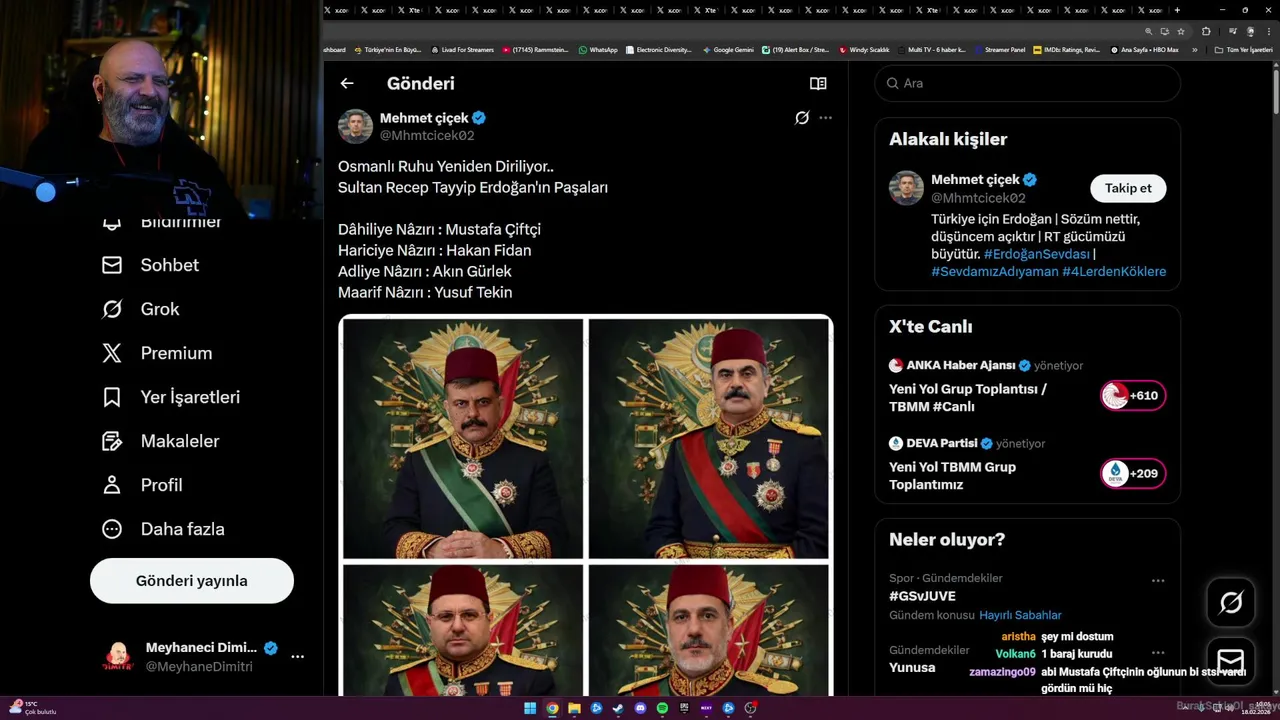
Task: Click the Gönderi yayınla button
Action: 192,581
